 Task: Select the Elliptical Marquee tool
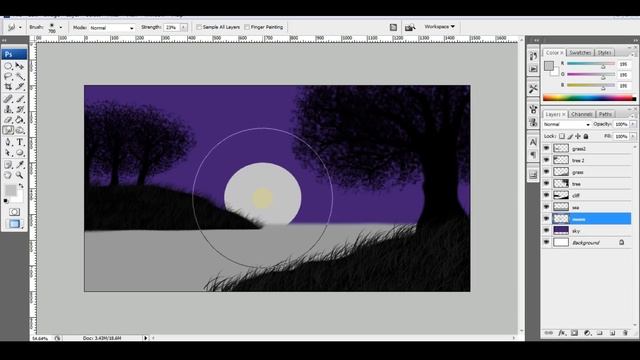pos(8,66)
